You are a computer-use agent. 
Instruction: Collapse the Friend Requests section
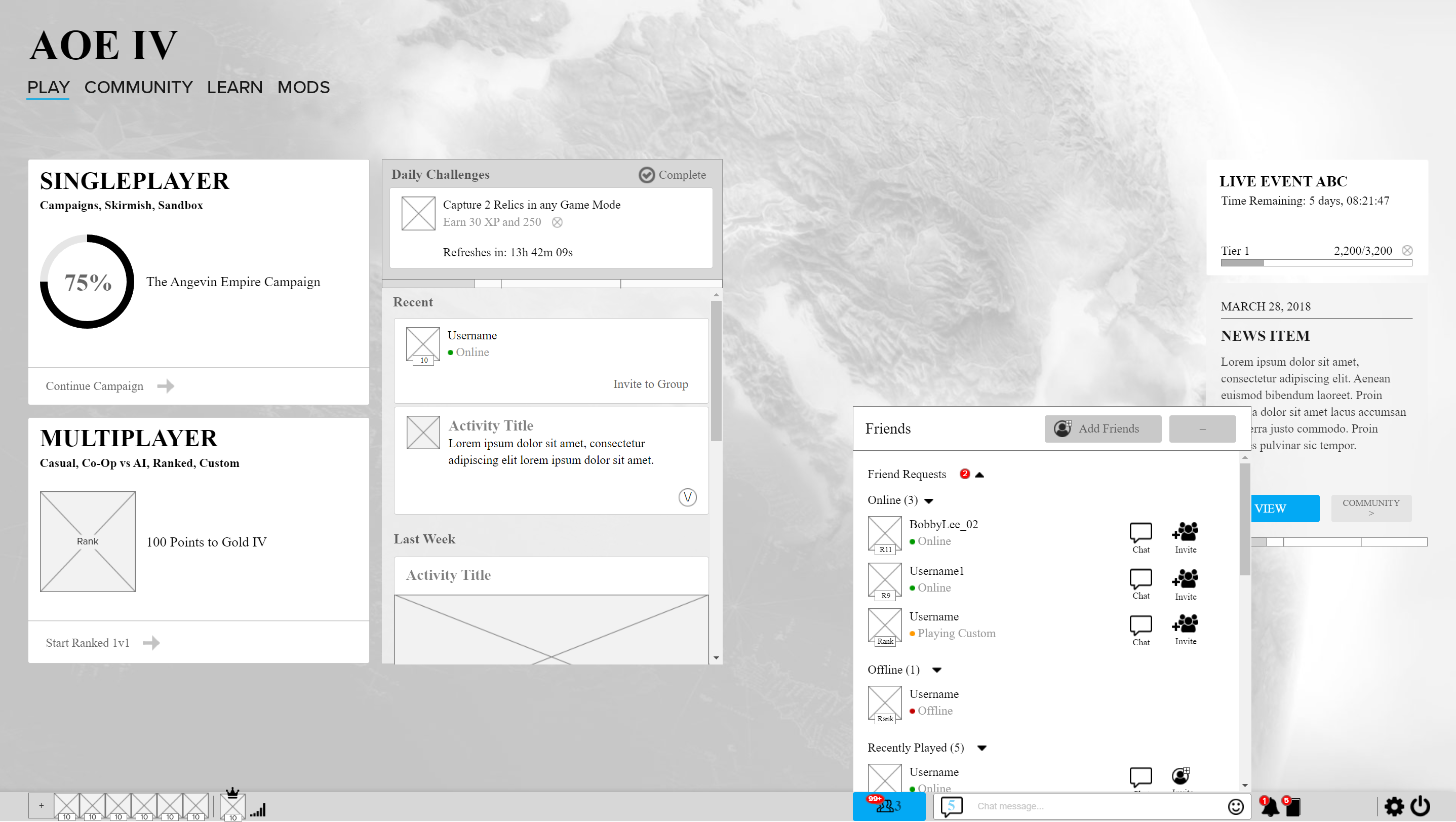pos(979,475)
